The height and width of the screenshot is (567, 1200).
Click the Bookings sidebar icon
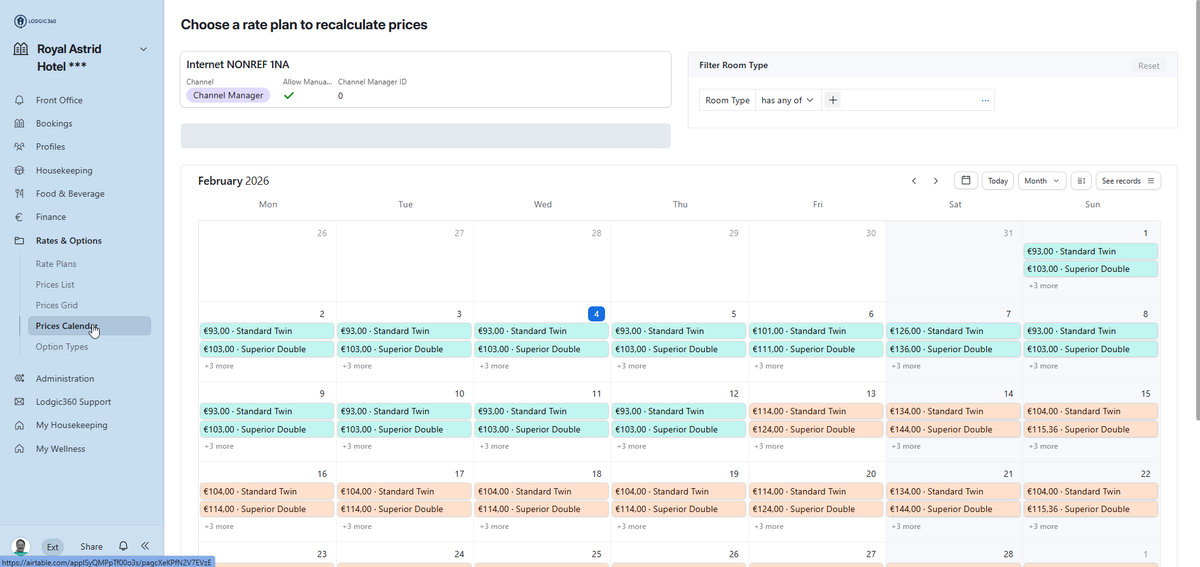tap(19, 123)
